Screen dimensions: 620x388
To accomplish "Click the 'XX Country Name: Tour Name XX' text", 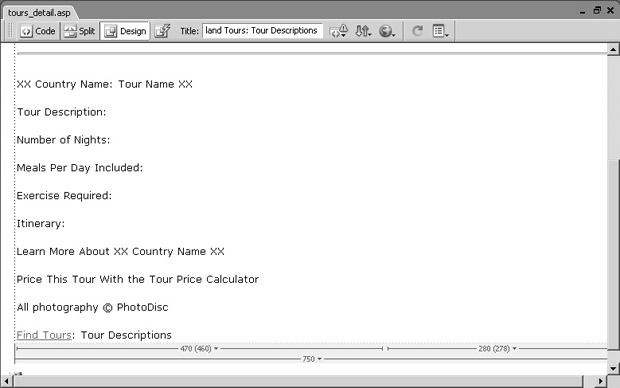I will (x=105, y=84).
